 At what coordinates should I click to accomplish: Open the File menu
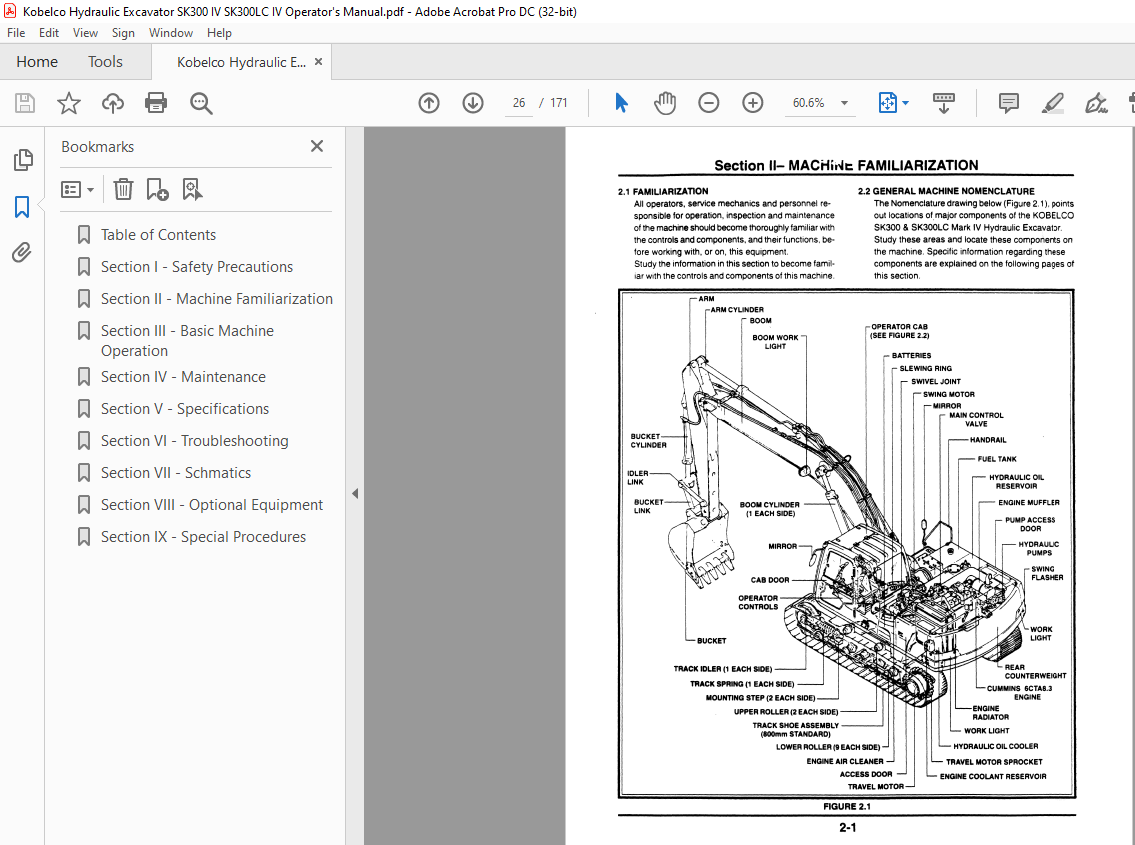[16, 33]
